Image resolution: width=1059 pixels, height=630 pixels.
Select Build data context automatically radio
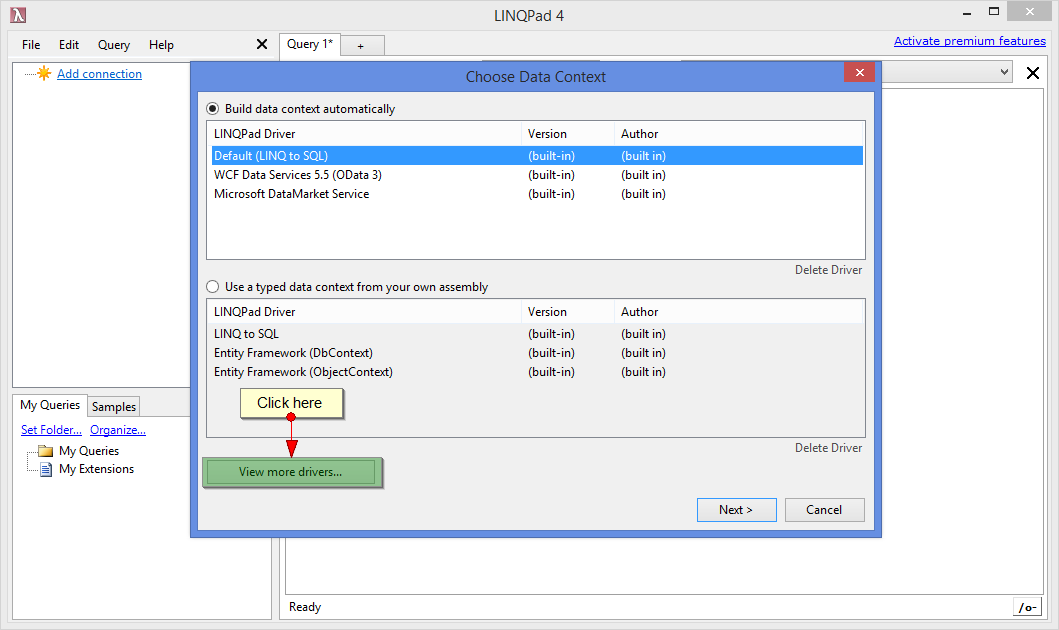point(213,109)
